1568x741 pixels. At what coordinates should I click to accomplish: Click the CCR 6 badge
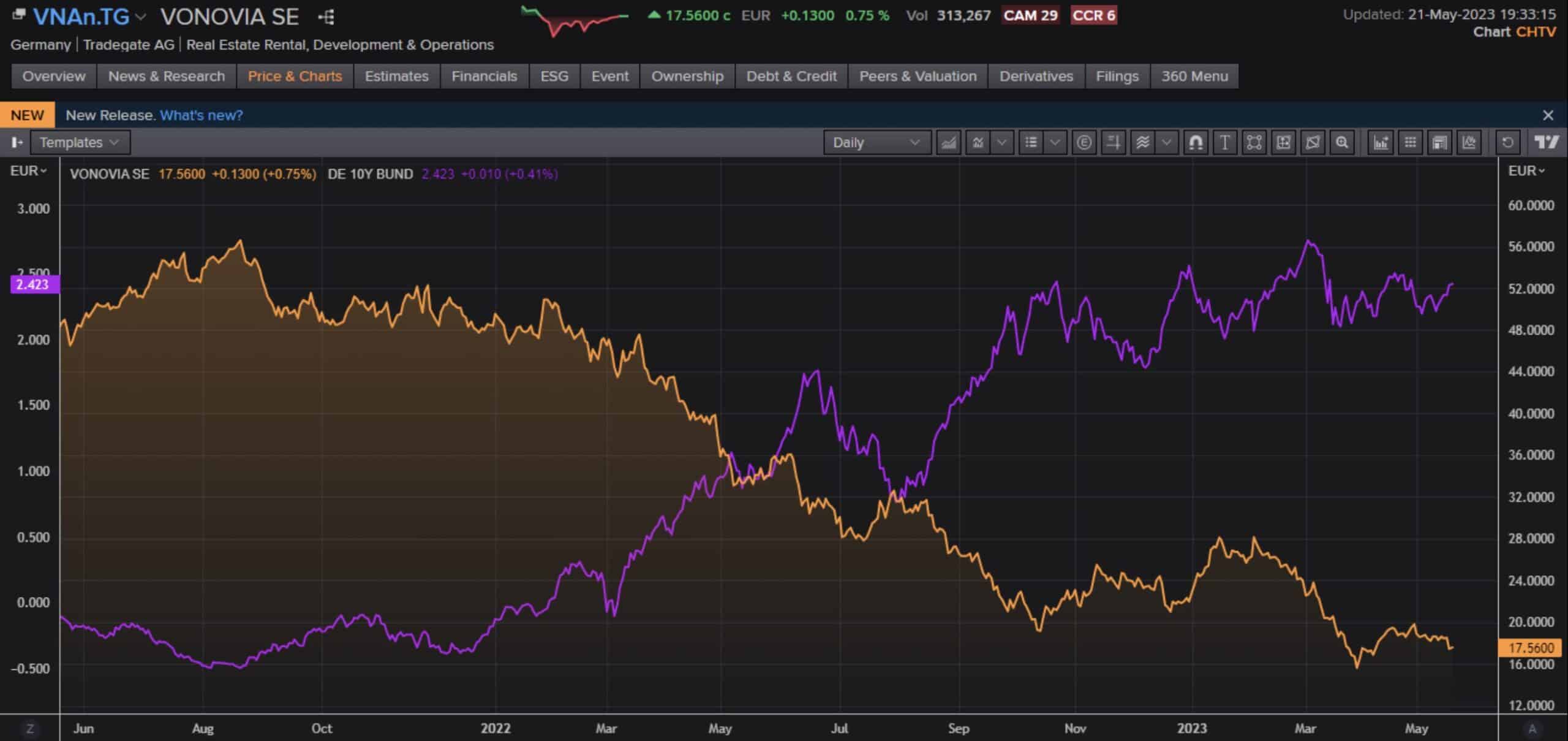pos(1094,15)
